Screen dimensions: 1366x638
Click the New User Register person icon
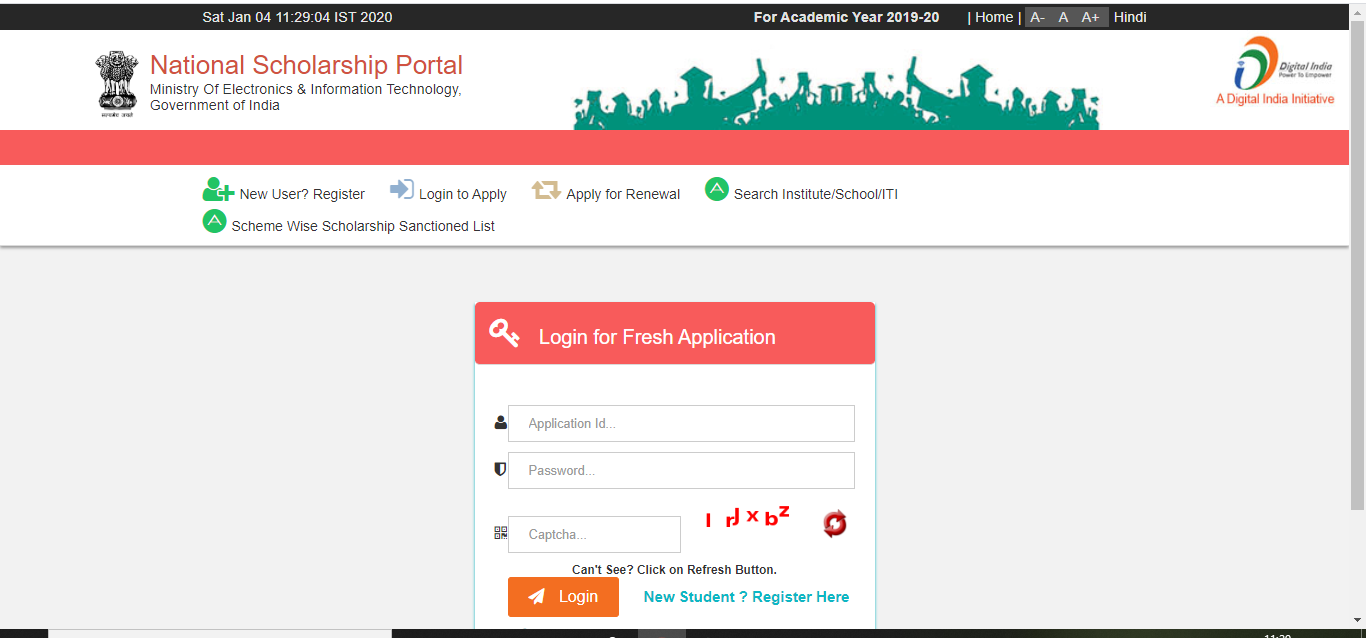(218, 190)
